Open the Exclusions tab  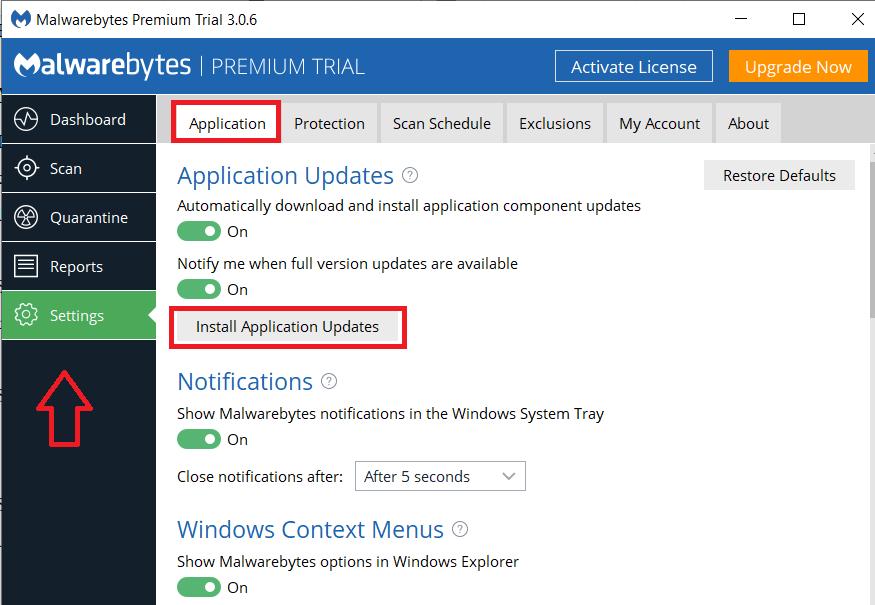555,123
